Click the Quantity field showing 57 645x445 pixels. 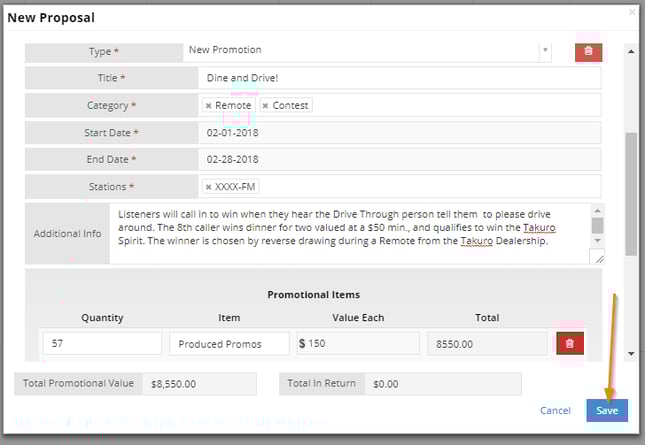point(102,343)
